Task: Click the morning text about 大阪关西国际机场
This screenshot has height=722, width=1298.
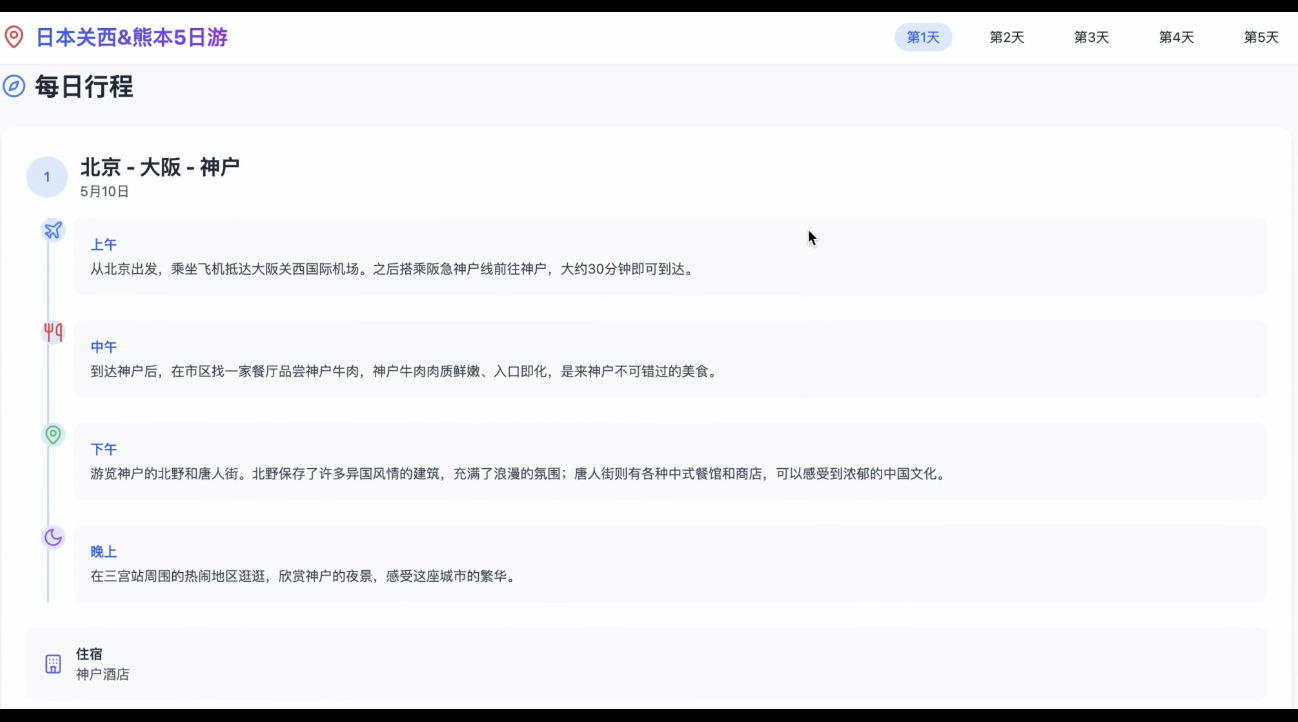Action: [x=392, y=269]
